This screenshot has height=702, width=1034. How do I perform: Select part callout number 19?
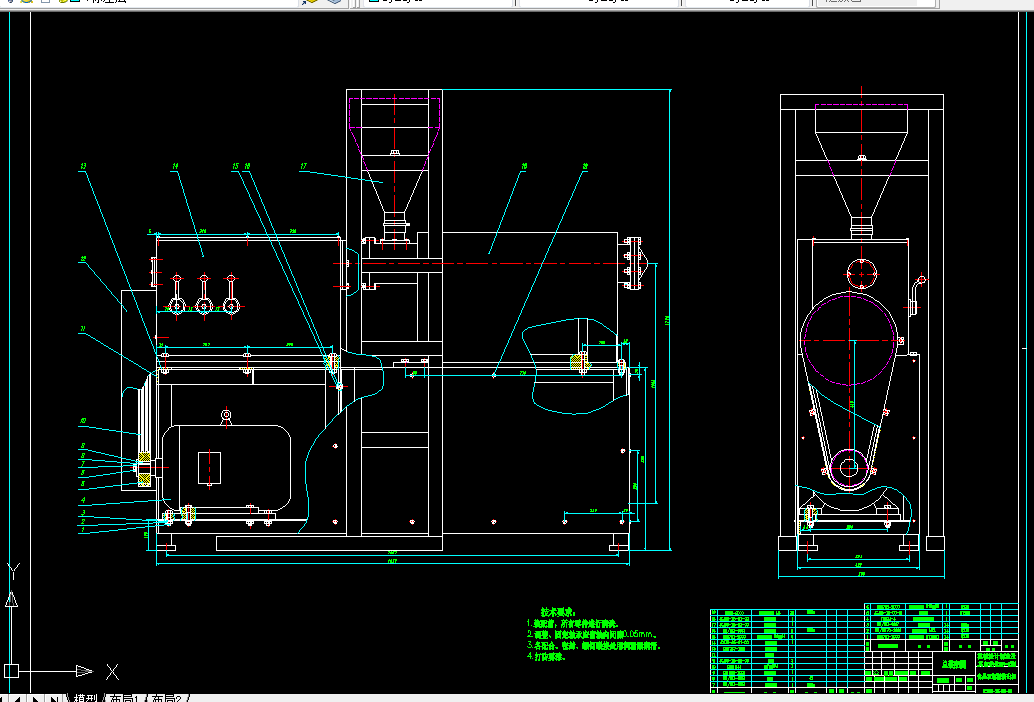click(585, 167)
